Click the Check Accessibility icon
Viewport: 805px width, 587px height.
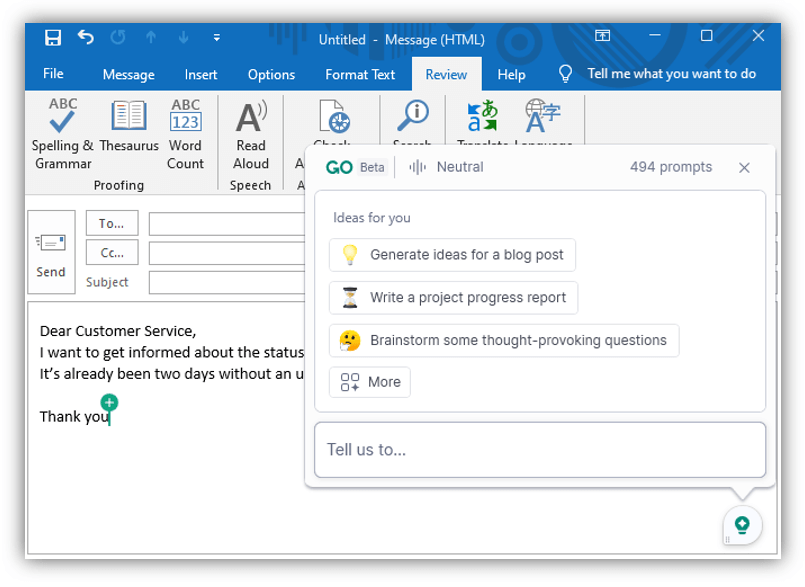pyautogui.click(x=334, y=117)
